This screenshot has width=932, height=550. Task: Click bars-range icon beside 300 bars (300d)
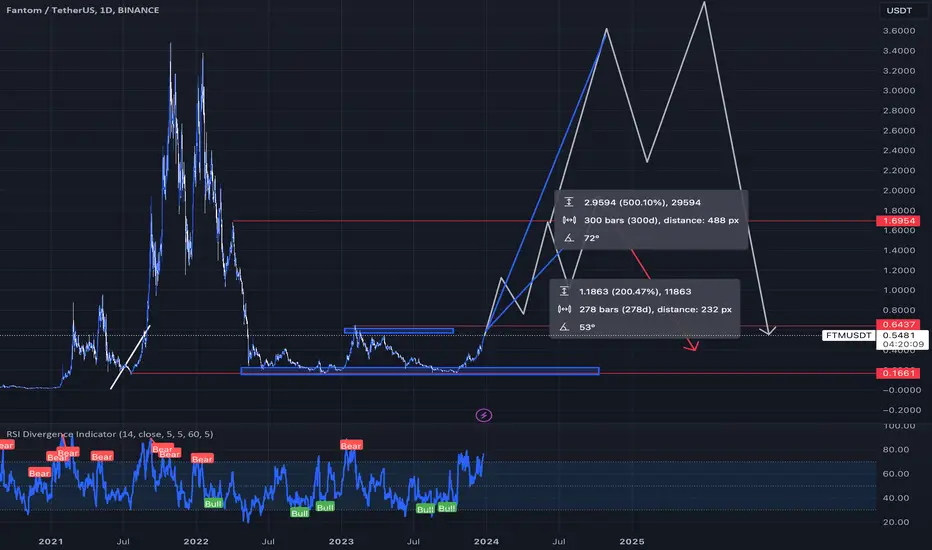point(569,220)
